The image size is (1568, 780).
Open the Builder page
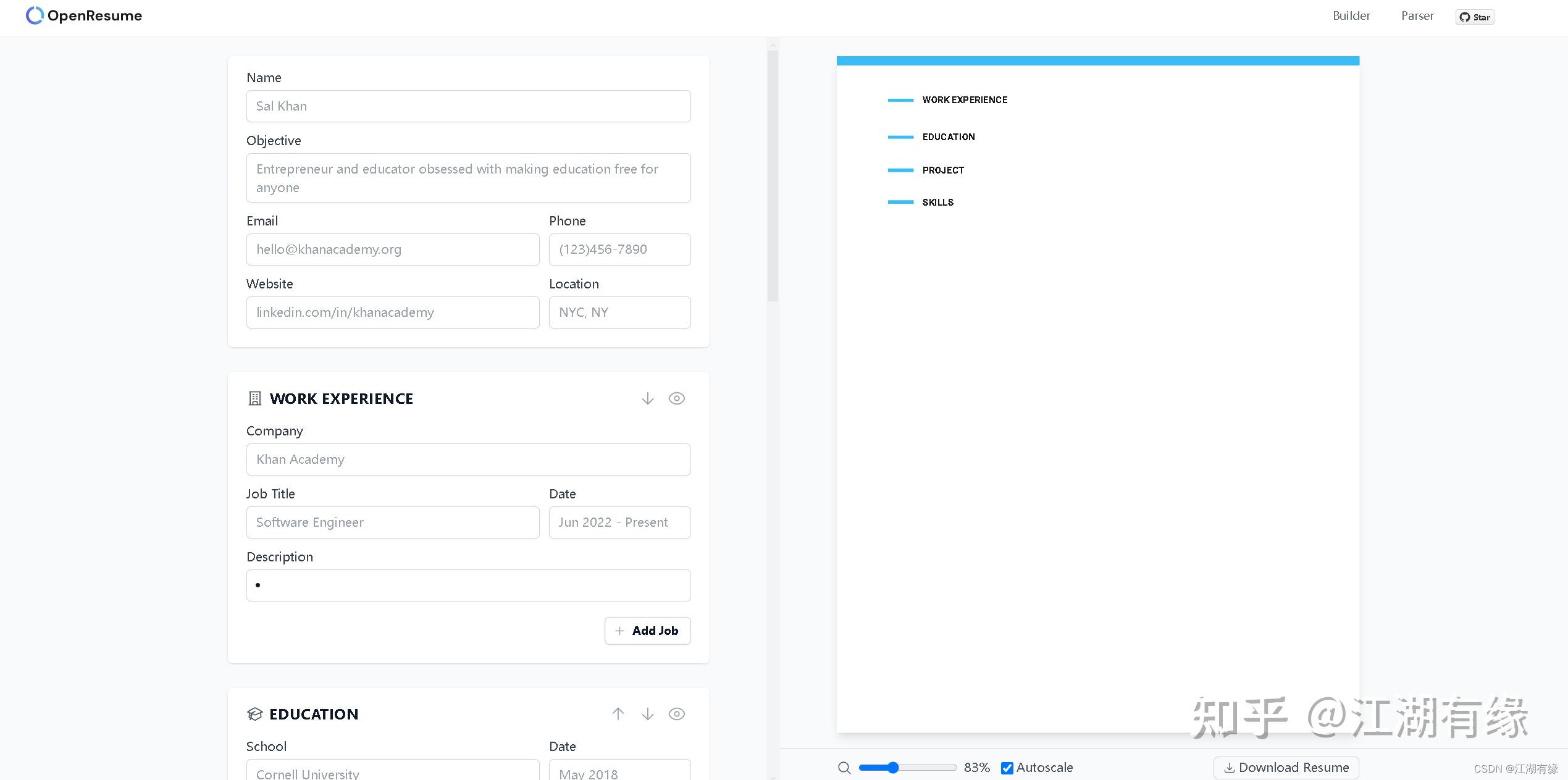[x=1352, y=15]
